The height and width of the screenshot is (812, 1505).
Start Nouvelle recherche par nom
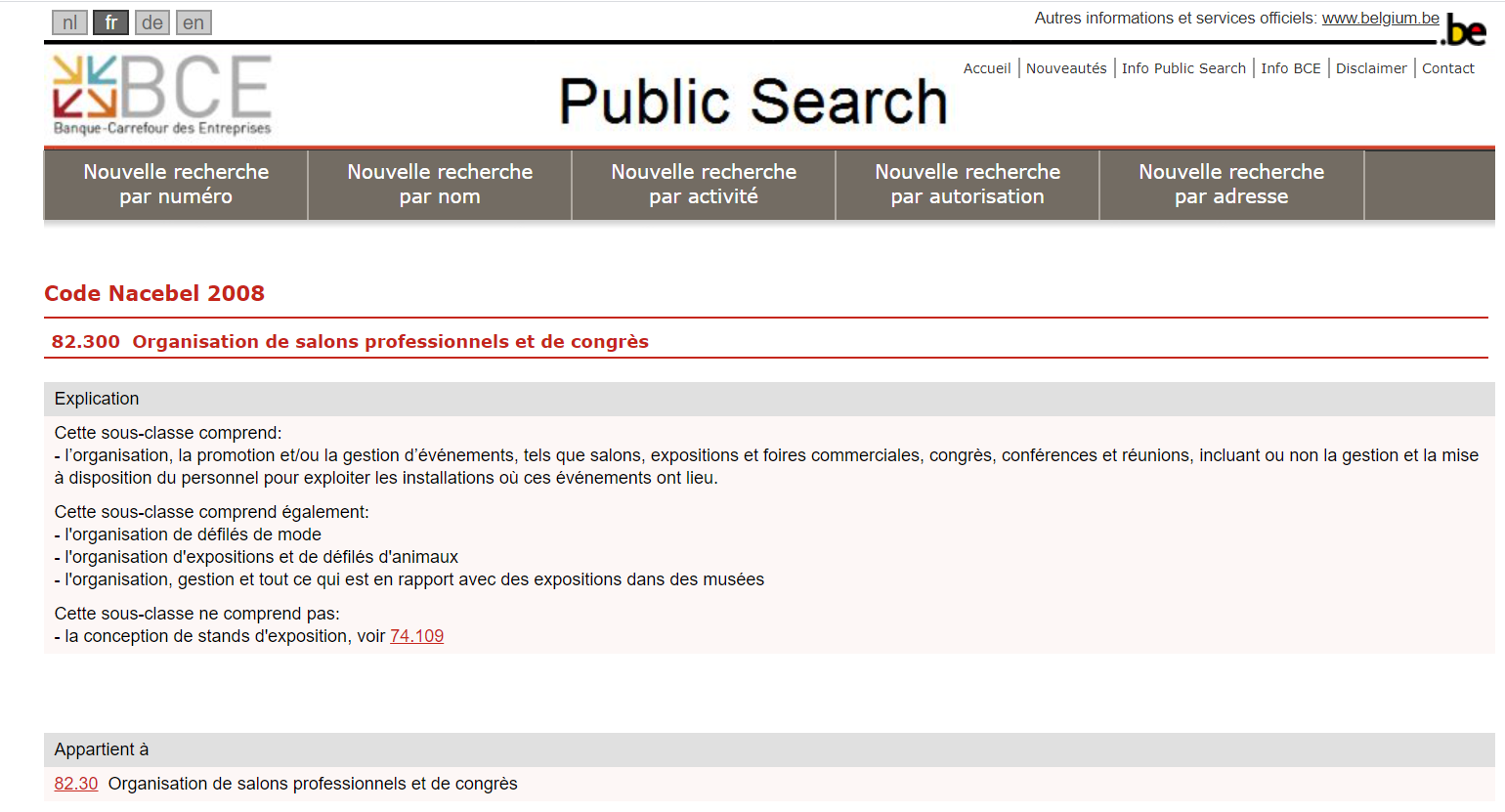click(x=440, y=184)
